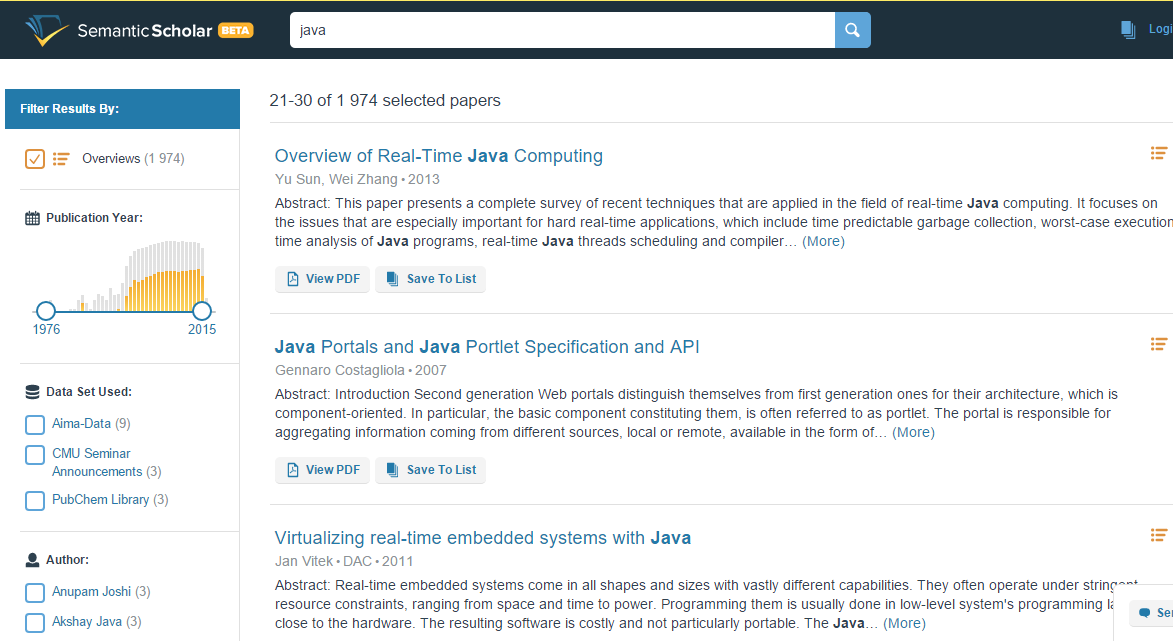Open author Jan Vitek's page
This screenshot has height=641, width=1173.
304,561
